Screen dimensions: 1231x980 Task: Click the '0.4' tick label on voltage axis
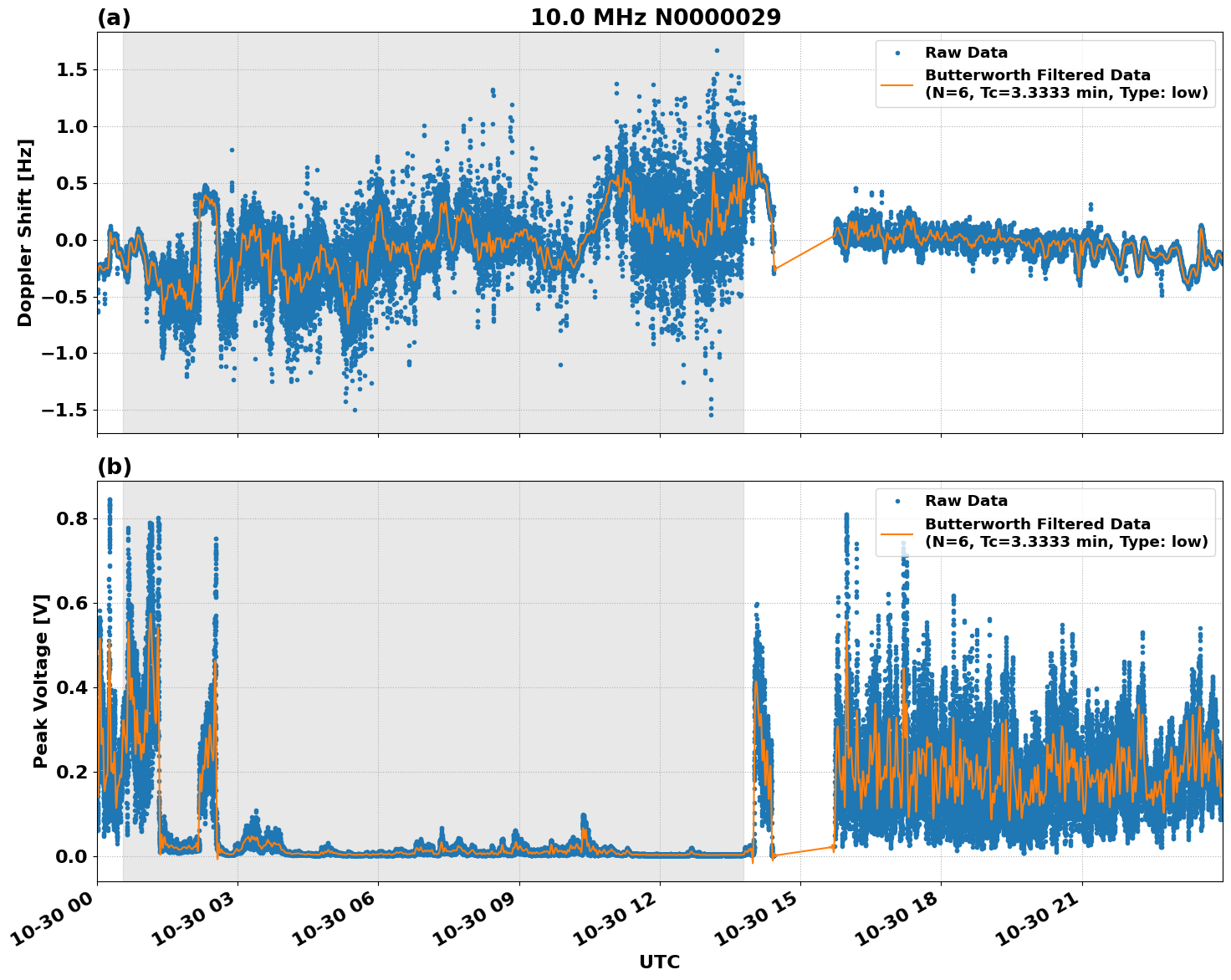click(x=73, y=687)
